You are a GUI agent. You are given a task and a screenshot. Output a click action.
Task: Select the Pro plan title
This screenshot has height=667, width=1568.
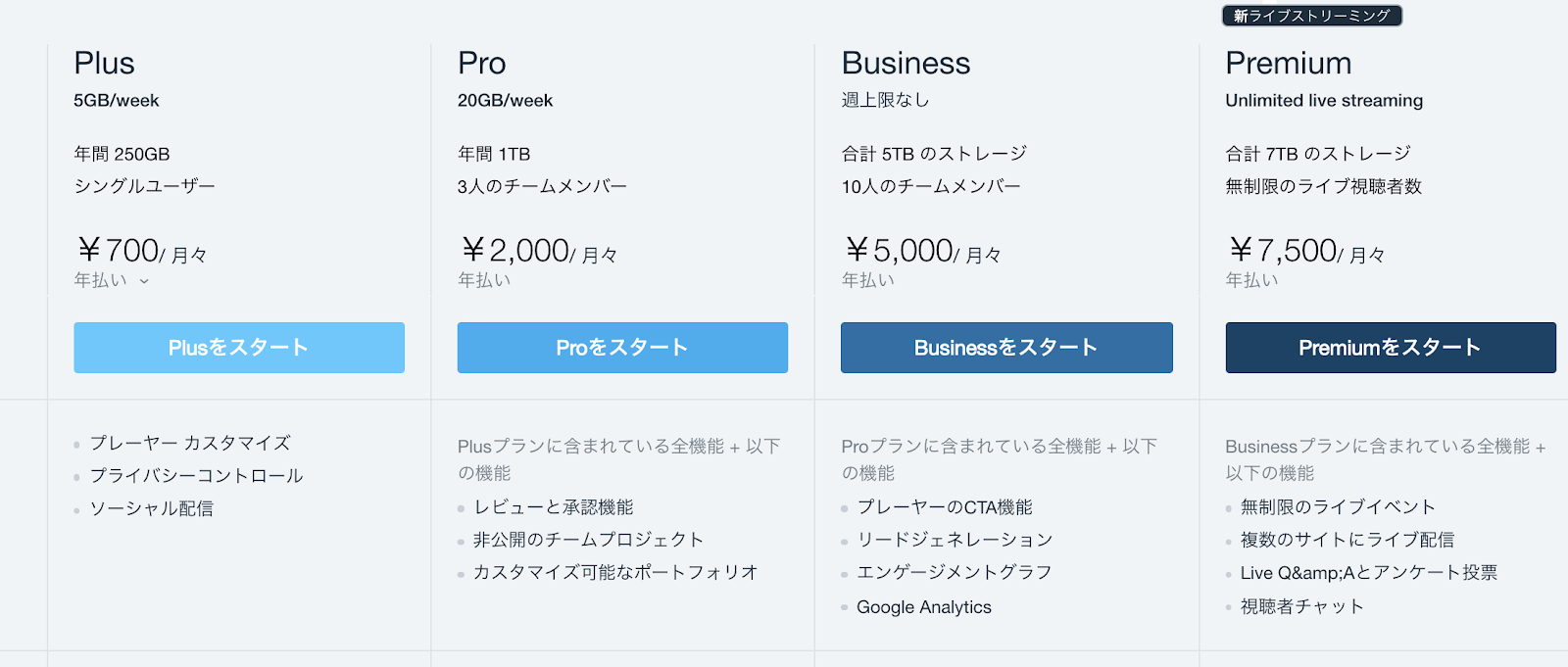481,64
